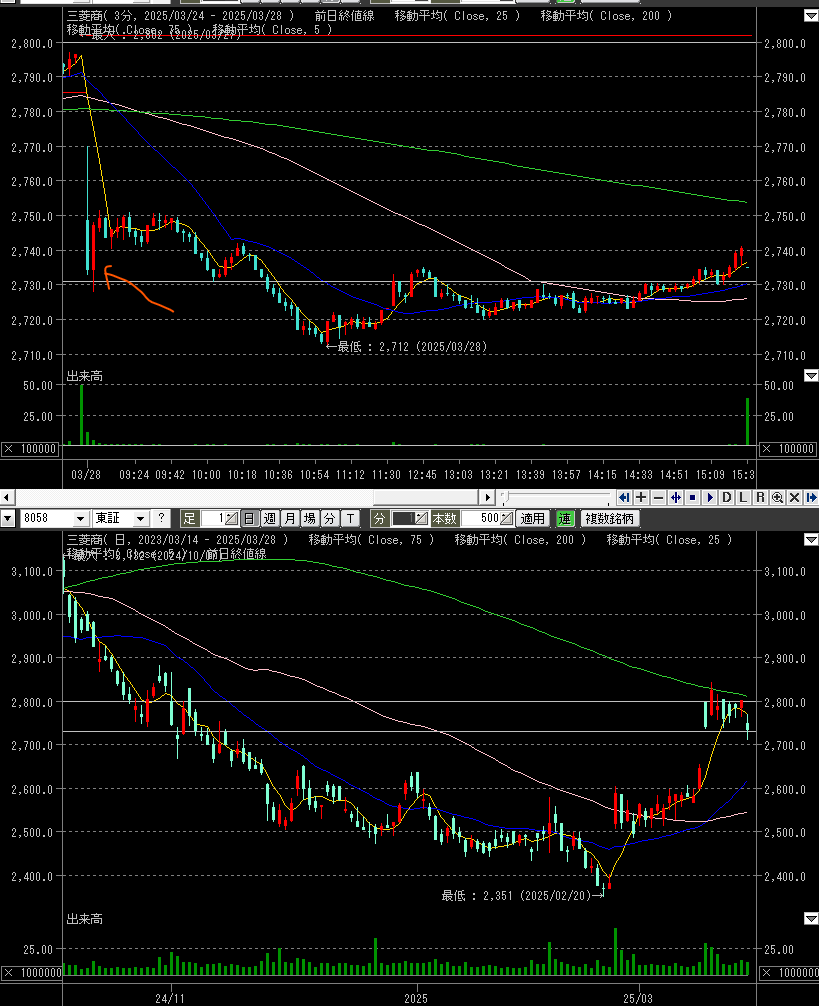Toggle the 足 candlestick button
The height and width of the screenshot is (1006, 819).
189,518
